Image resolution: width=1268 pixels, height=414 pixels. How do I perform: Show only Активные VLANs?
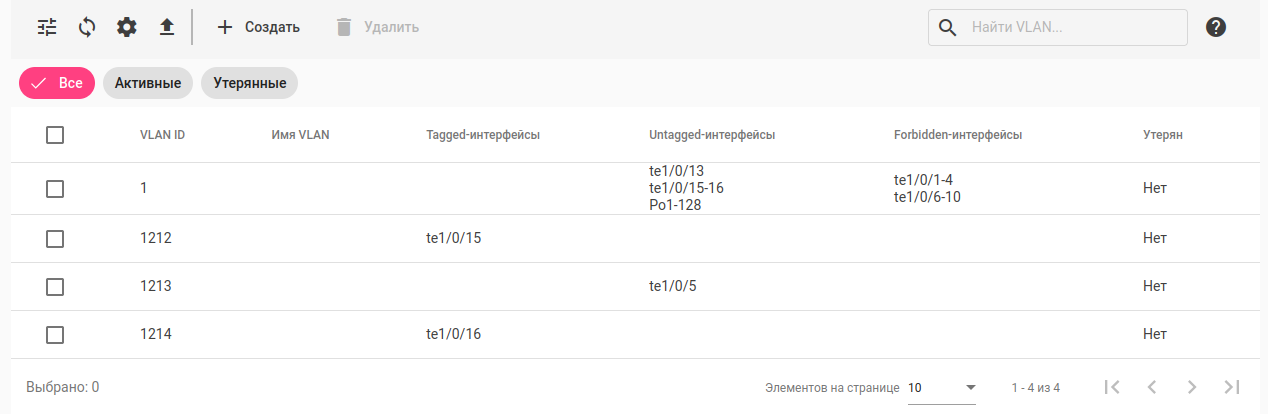148,83
